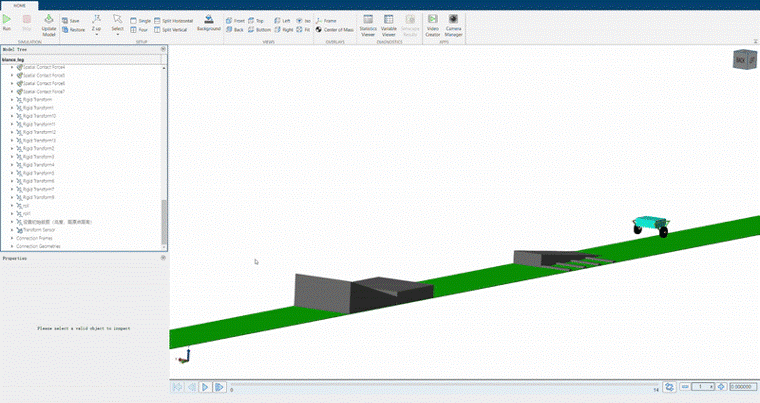Open the Variable Viewer

pos(389,24)
